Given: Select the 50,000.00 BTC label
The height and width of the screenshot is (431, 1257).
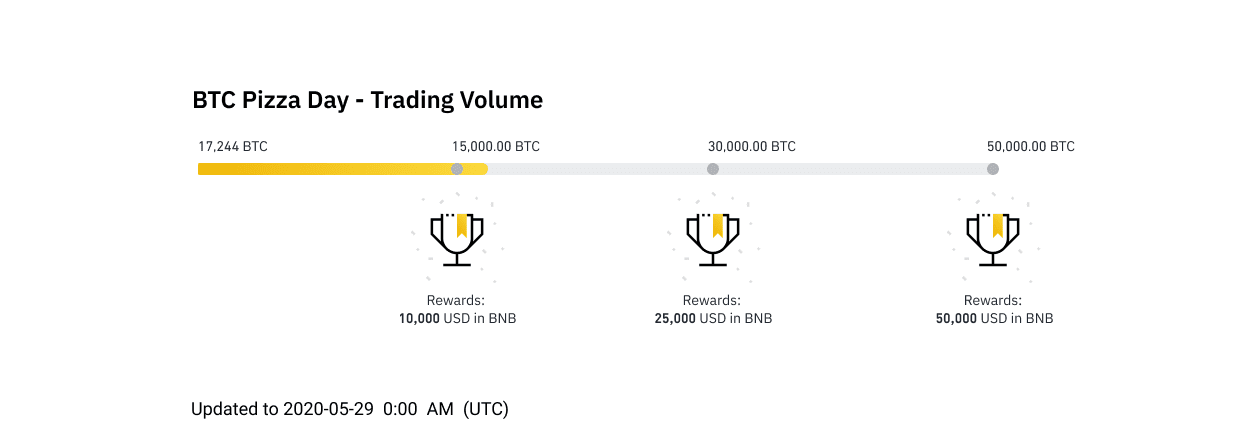Looking at the screenshot, I should click(x=1031, y=146).
